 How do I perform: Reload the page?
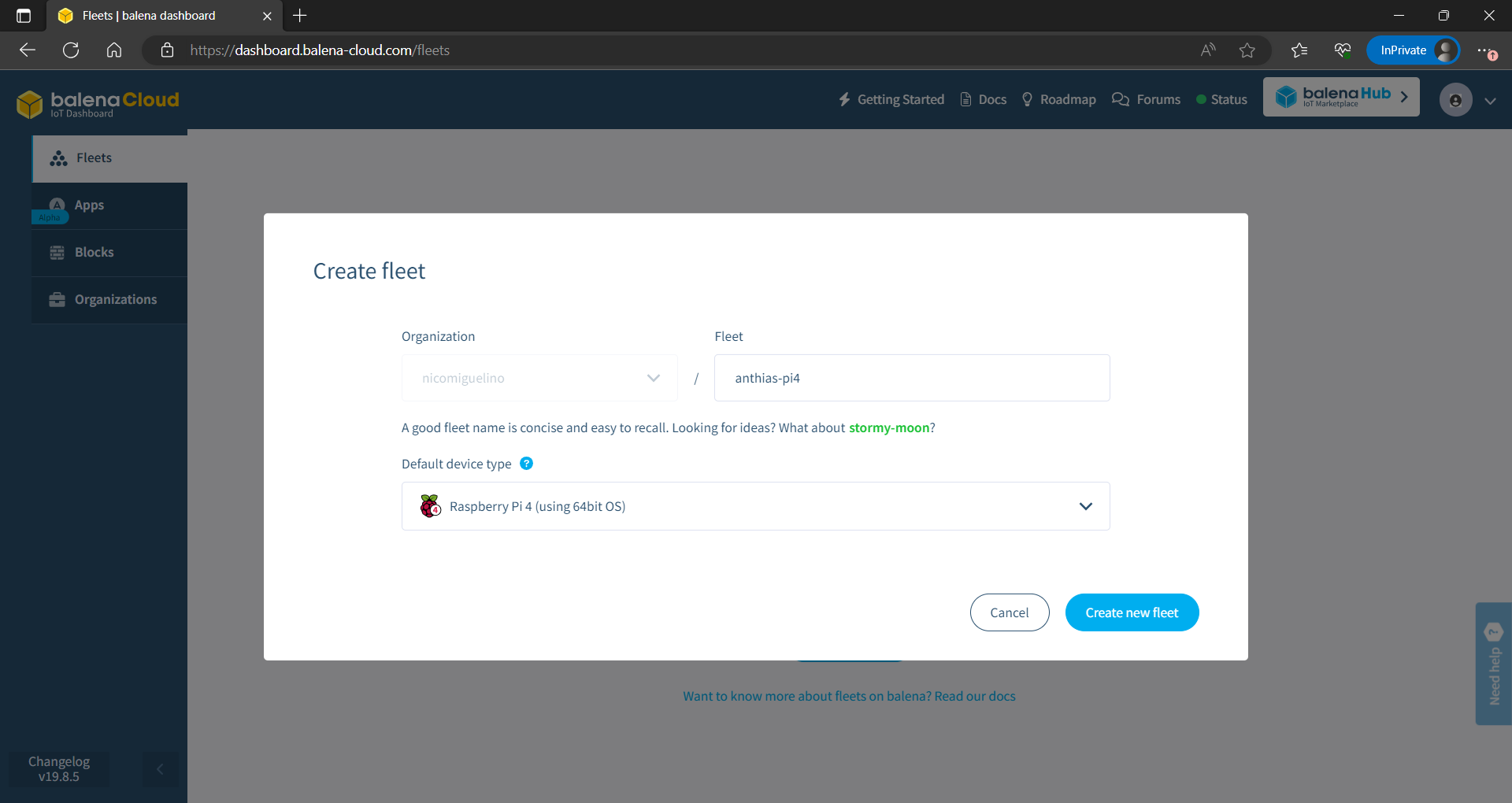point(71,50)
